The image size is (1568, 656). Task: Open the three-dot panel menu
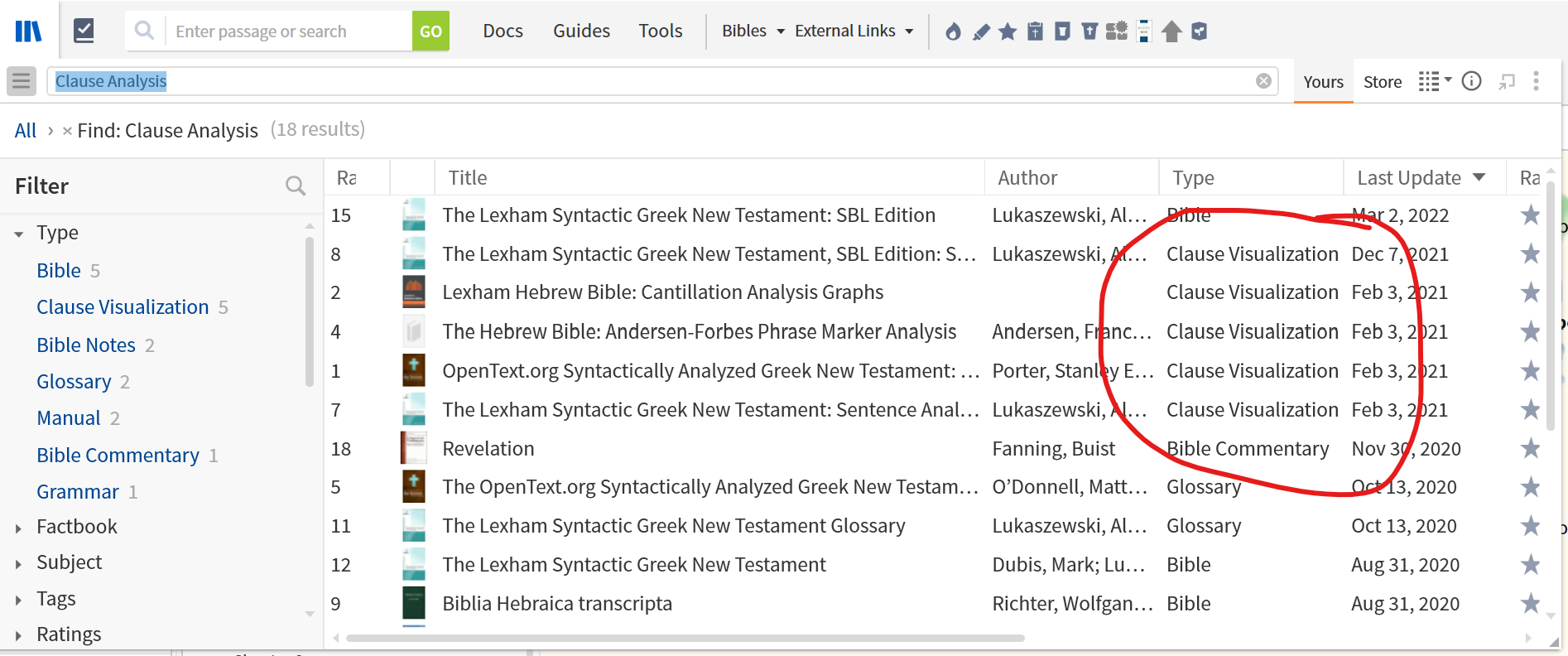pyautogui.click(x=1536, y=81)
